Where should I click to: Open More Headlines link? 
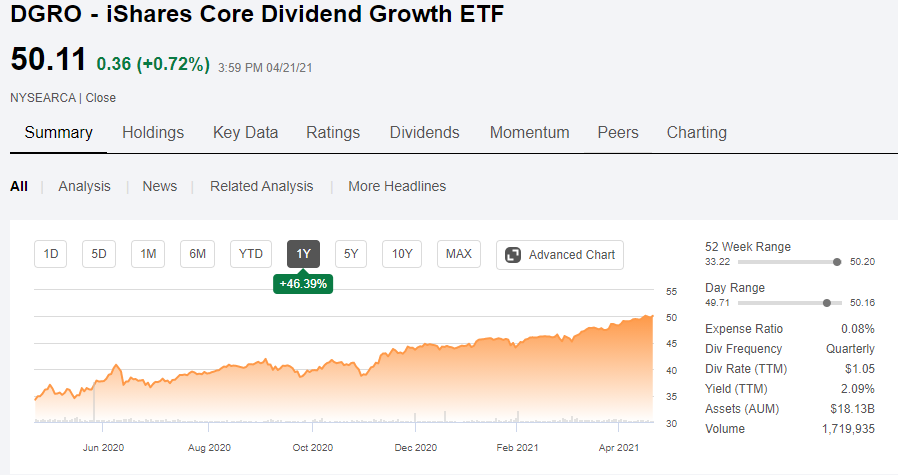397,186
